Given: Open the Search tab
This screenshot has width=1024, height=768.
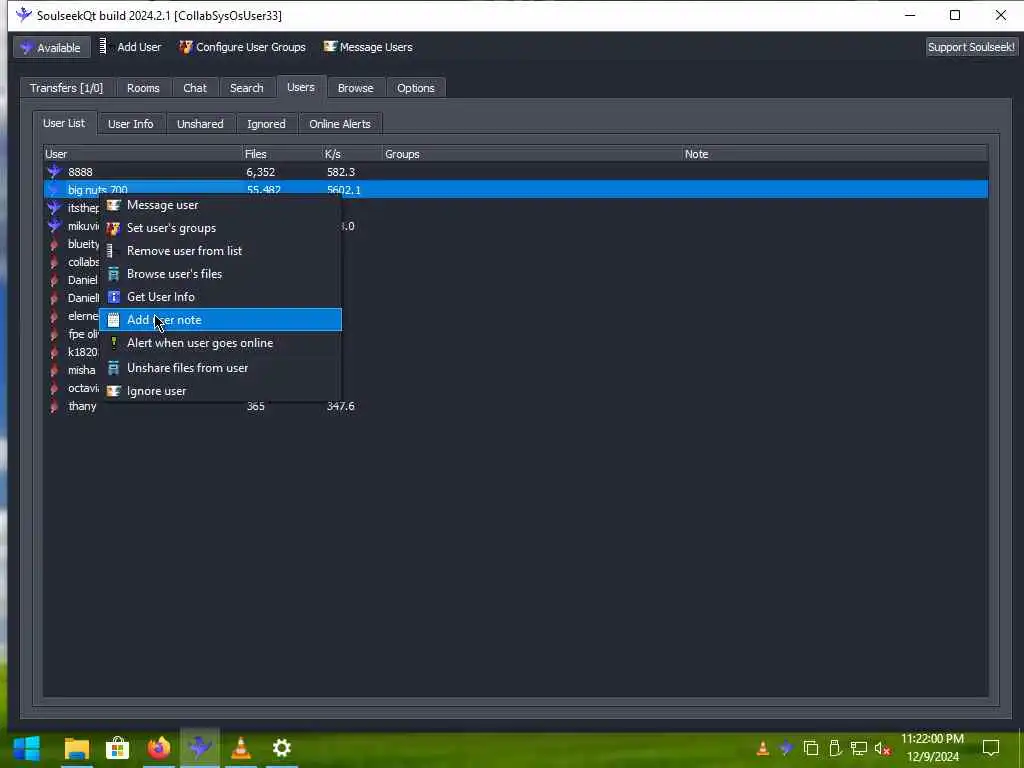Looking at the screenshot, I should coord(246,88).
